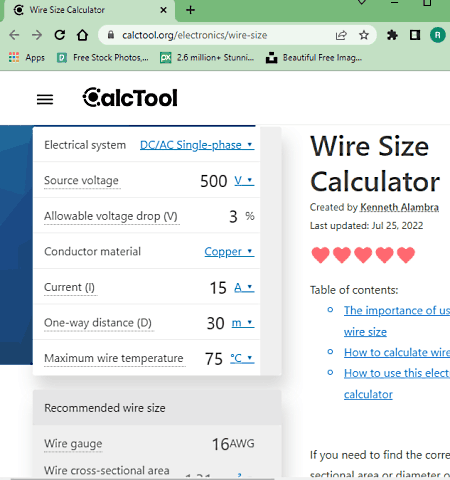Screen dimensions: 450x480
Task: Edit the One-way distance value 30
Action: point(215,323)
